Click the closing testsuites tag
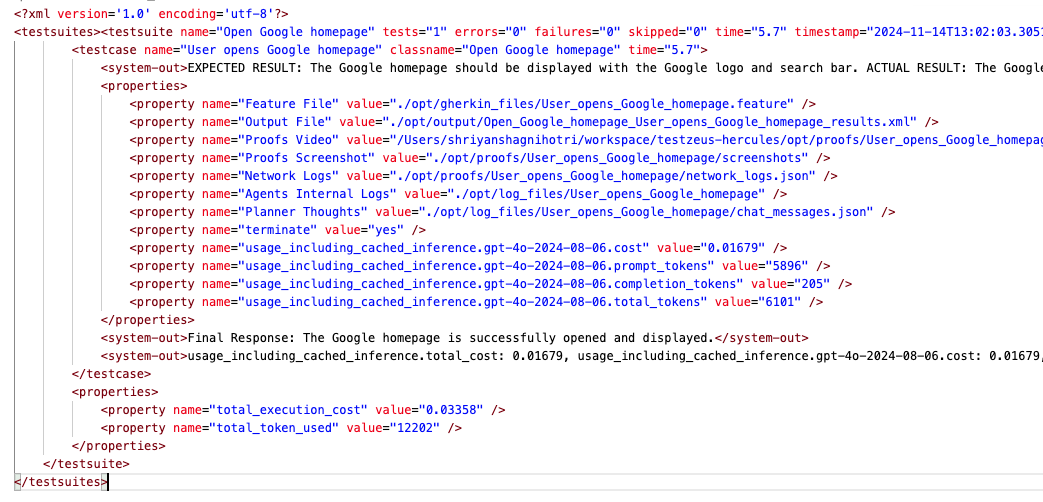This screenshot has width=1043, height=502. pos(61,481)
